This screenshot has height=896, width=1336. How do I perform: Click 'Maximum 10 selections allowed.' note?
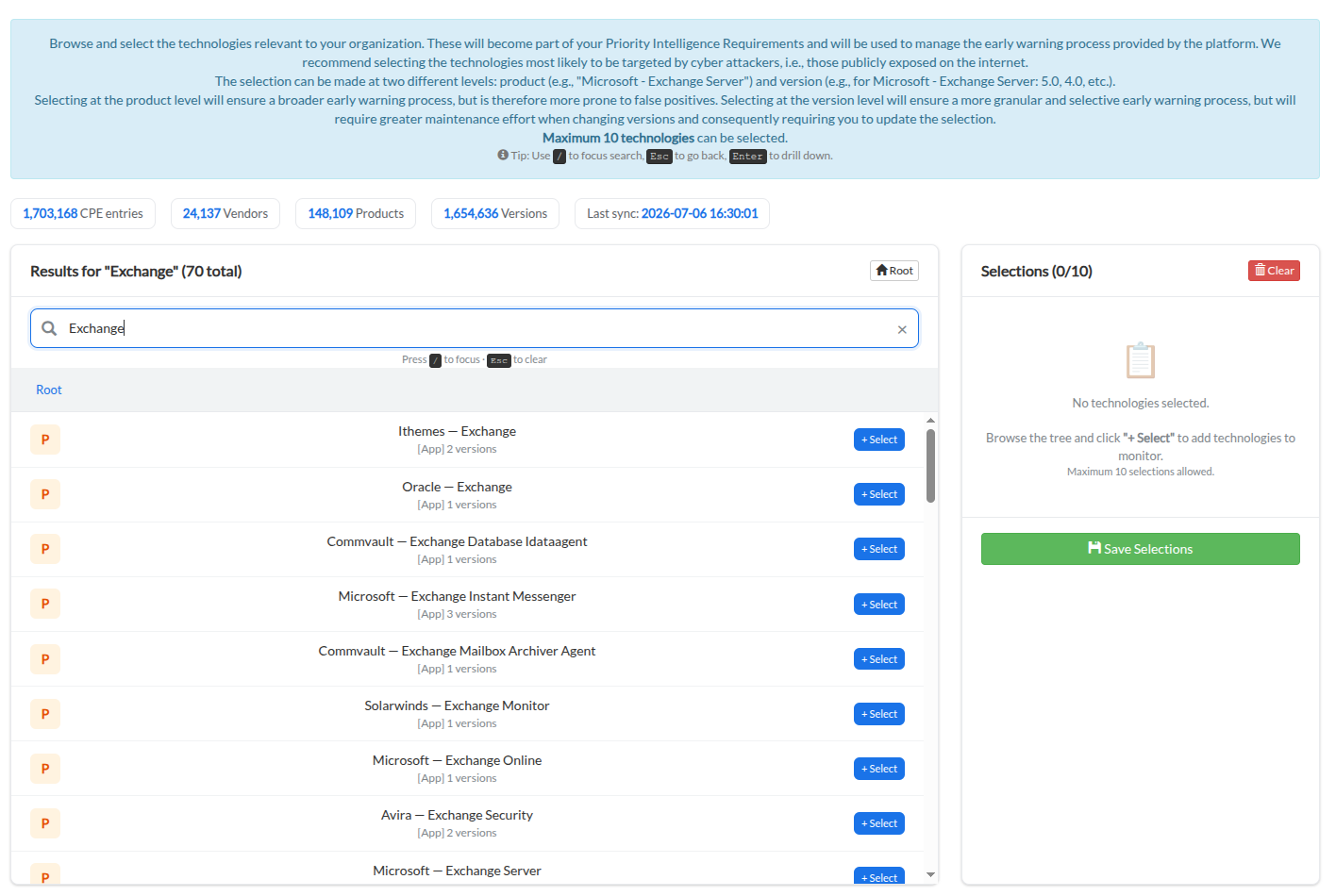(x=1141, y=472)
